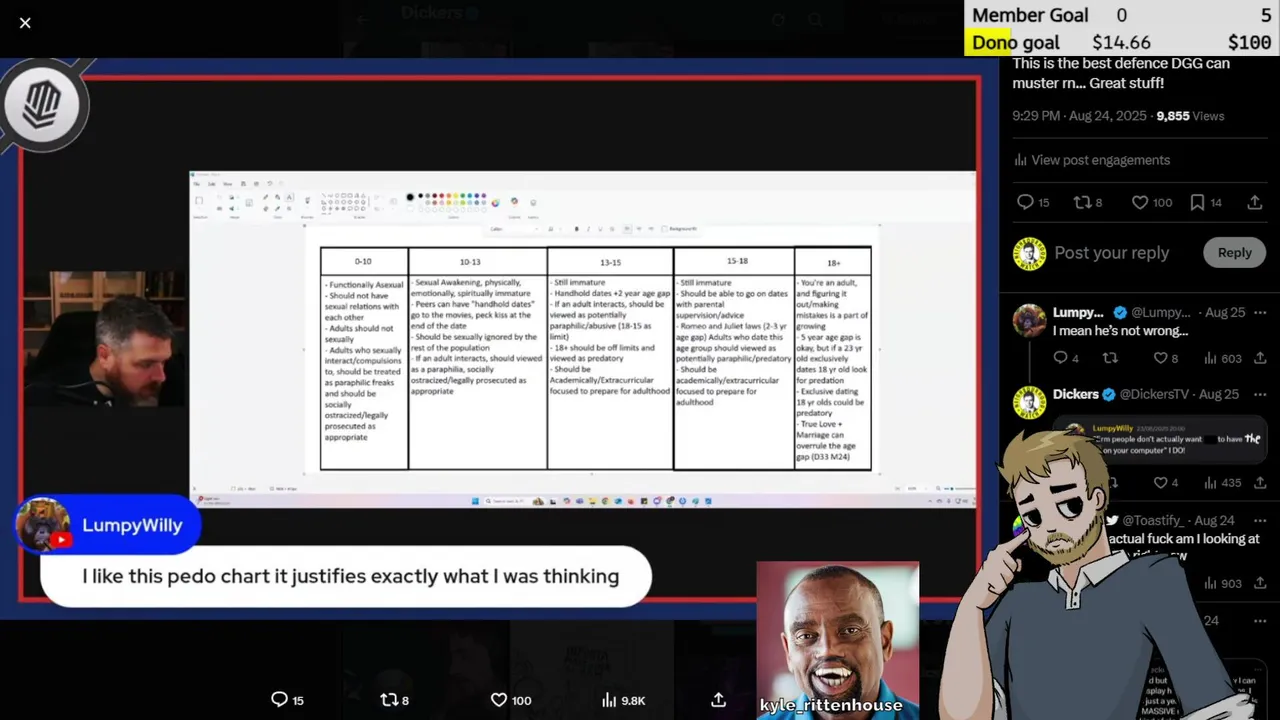Click the share icon beside the bookmark count

1255,202
